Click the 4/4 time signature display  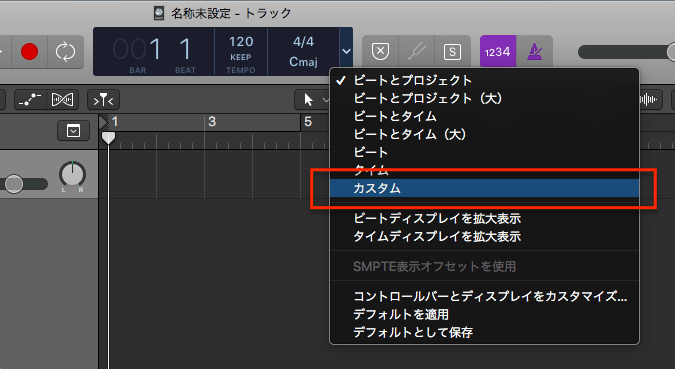(x=303, y=42)
